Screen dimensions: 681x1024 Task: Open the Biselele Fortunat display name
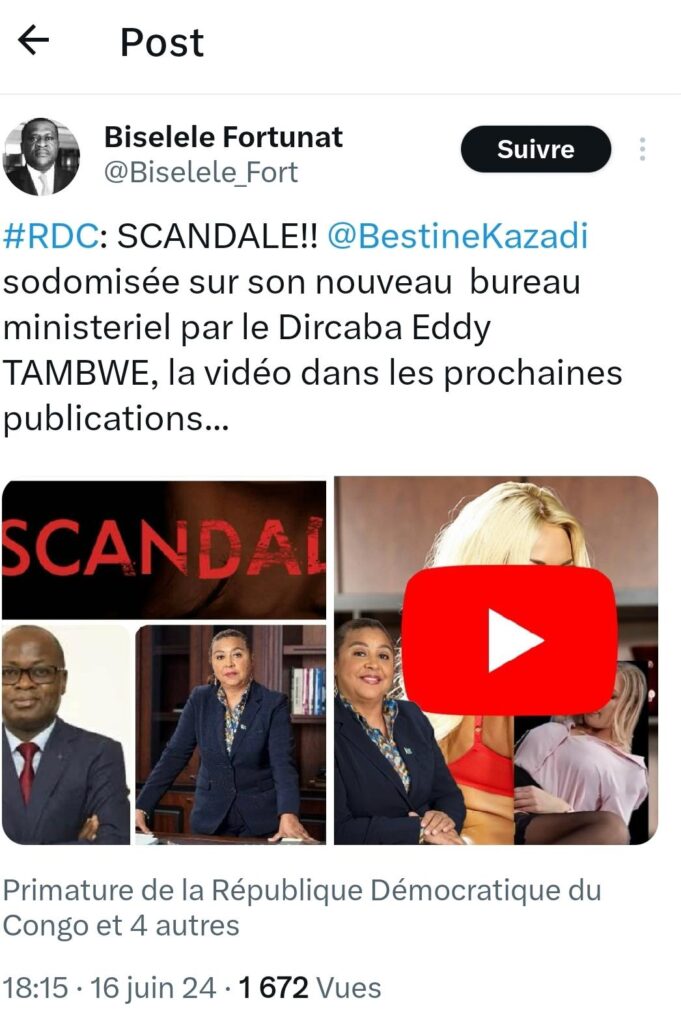223,137
